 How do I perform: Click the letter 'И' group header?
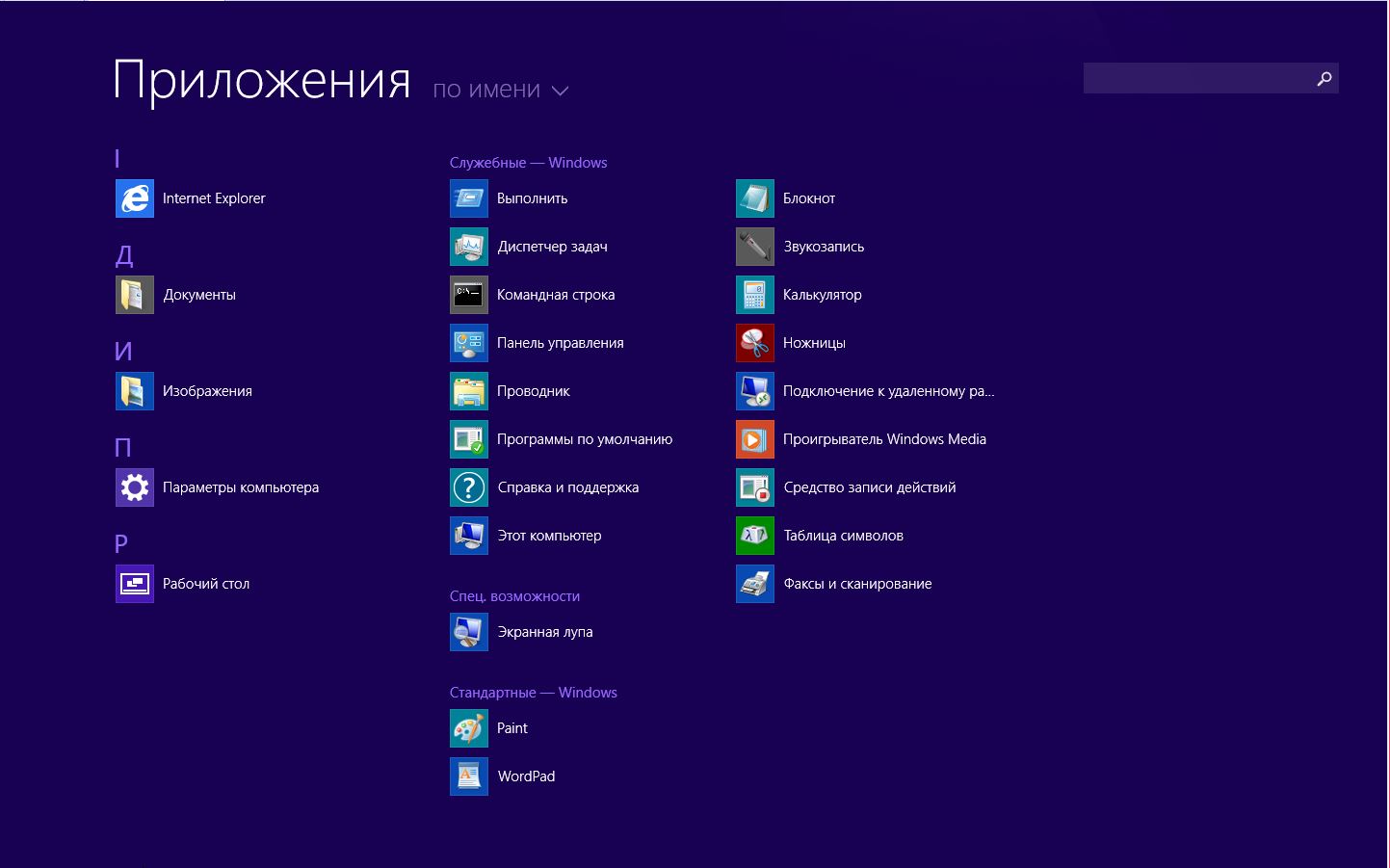click(x=123, y=352)
